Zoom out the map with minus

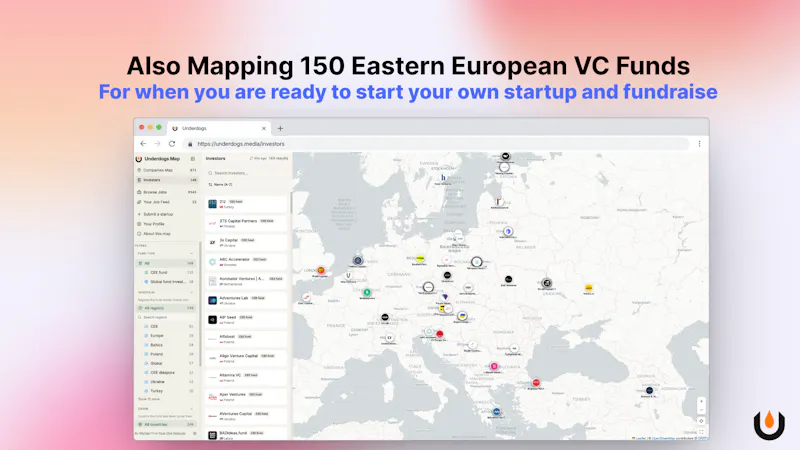[702, 410]
